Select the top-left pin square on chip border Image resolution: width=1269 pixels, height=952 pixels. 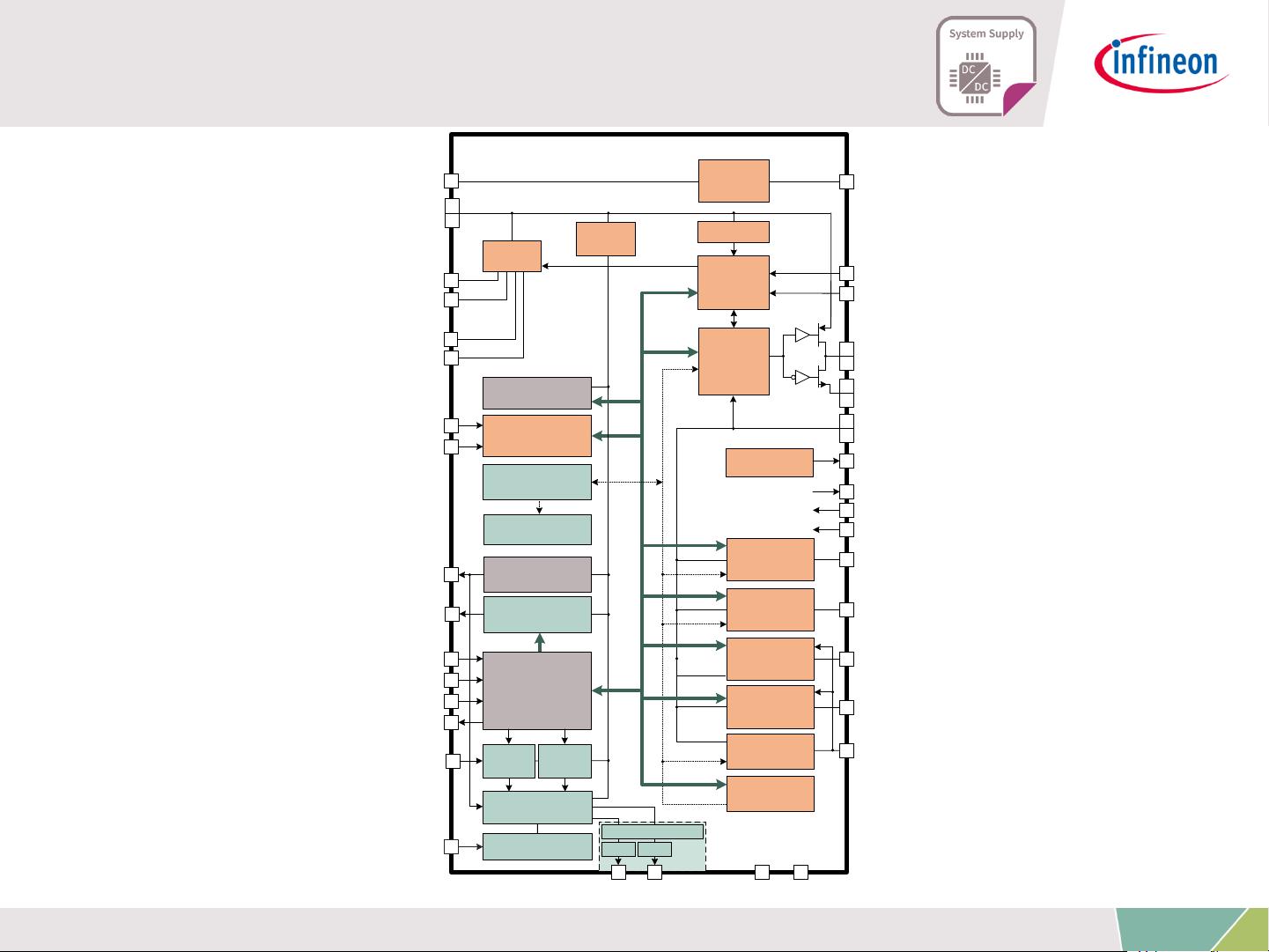click(451, 181)
